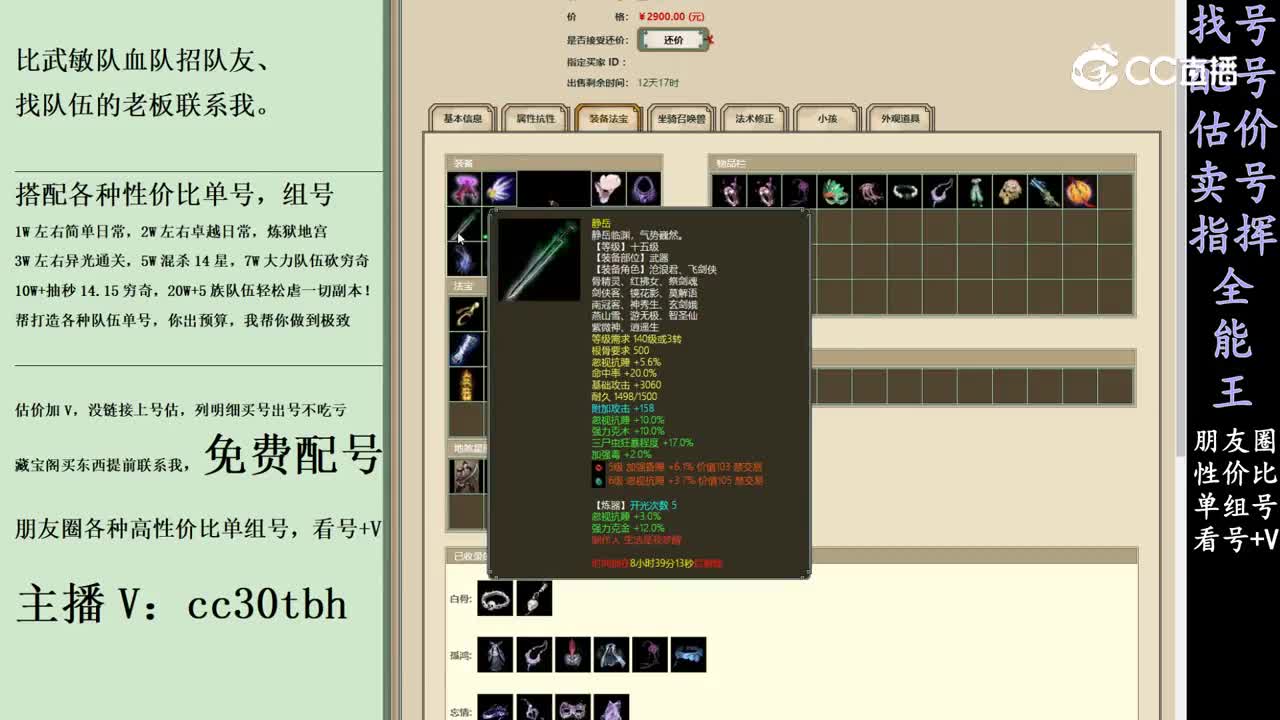Click the 静岳 item name in tooltip
The width and height of the screenshot is (1280, 720).
pyautogui.click(x=601, y=224)
